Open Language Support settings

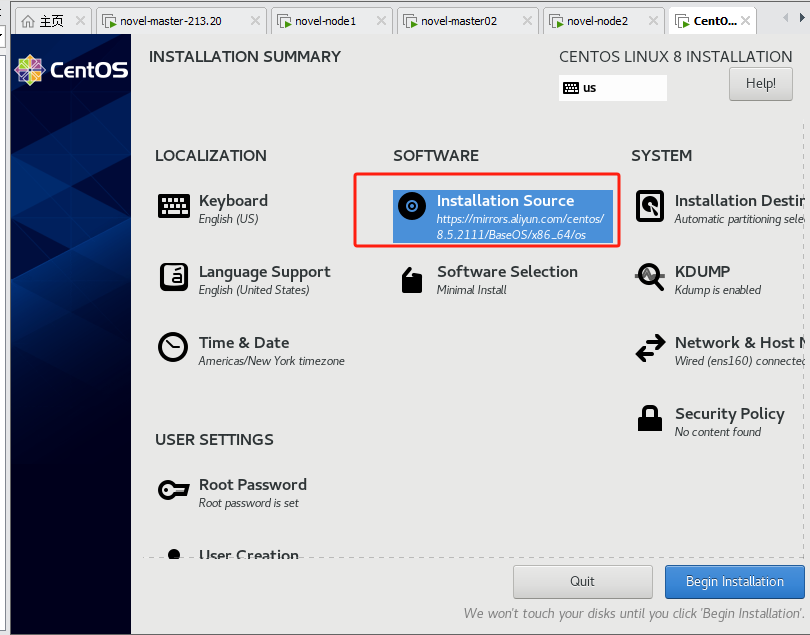(264, 272)
